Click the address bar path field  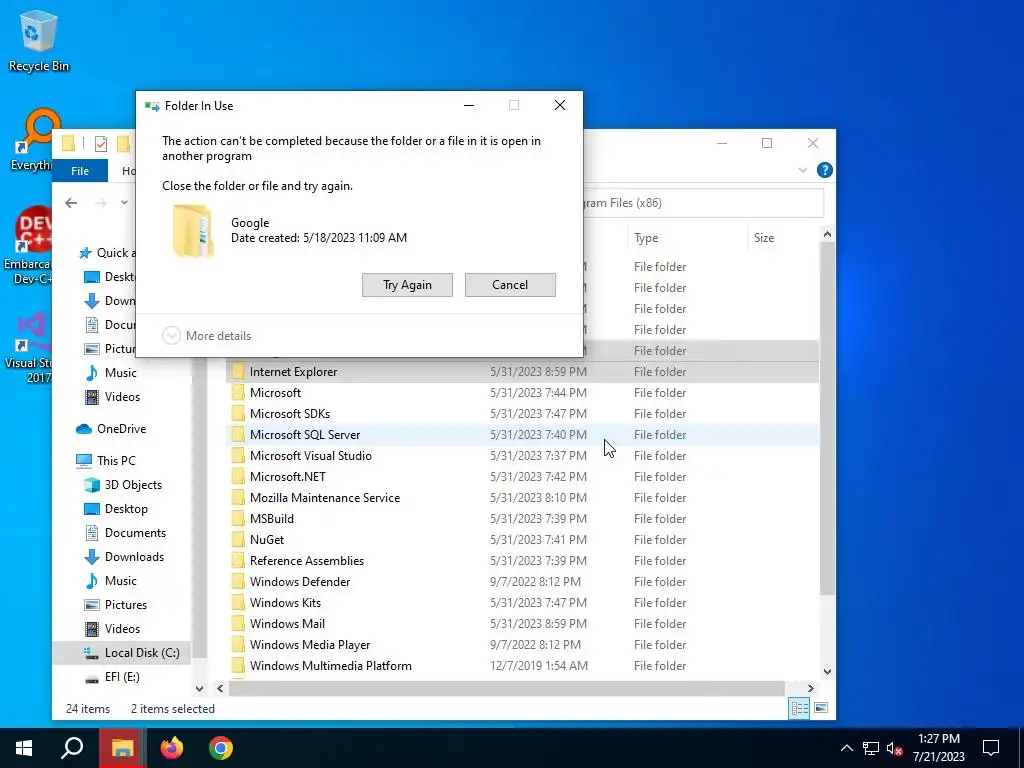(702, 203)
